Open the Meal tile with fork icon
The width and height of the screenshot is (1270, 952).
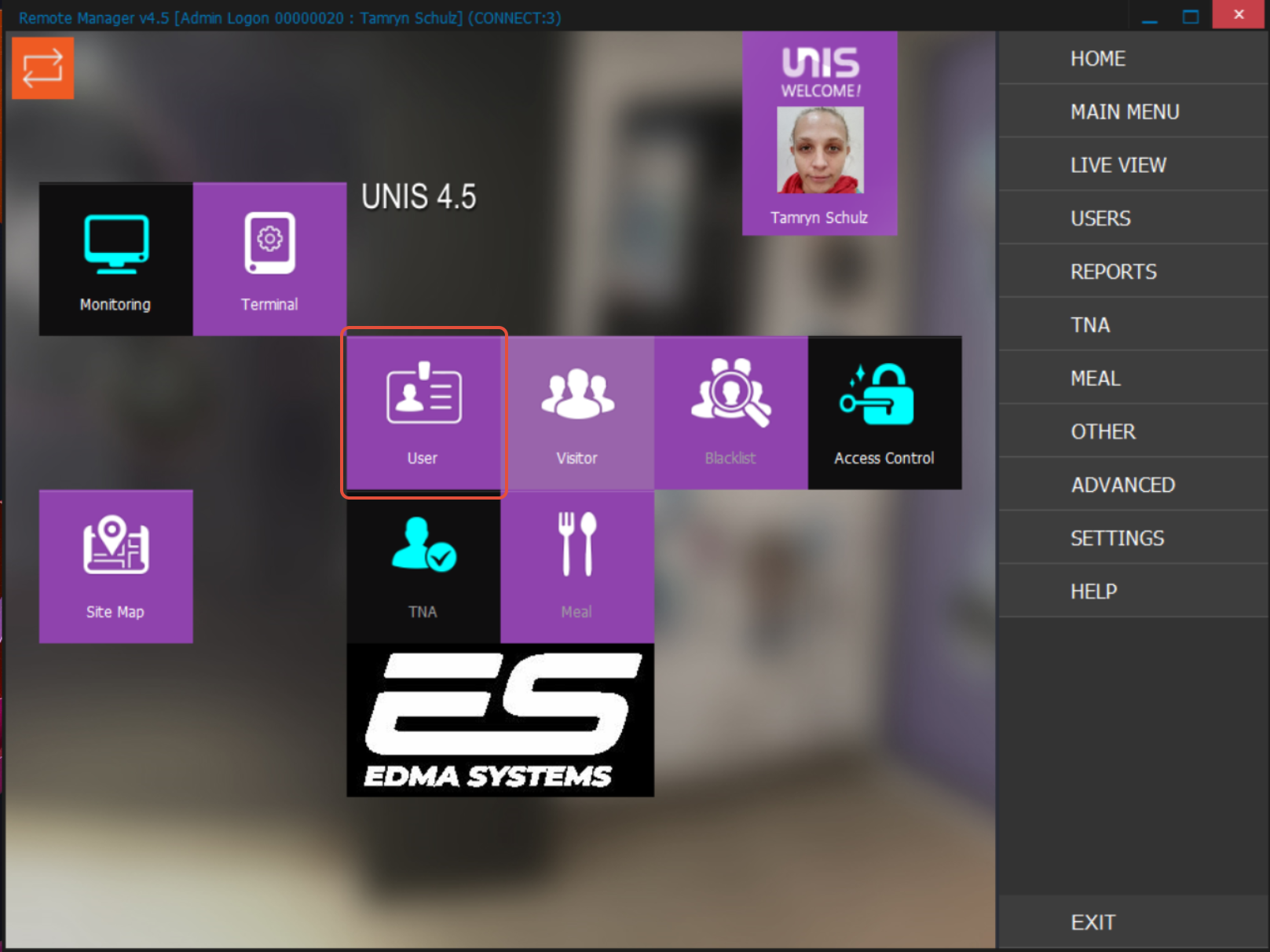pos(577,567)
